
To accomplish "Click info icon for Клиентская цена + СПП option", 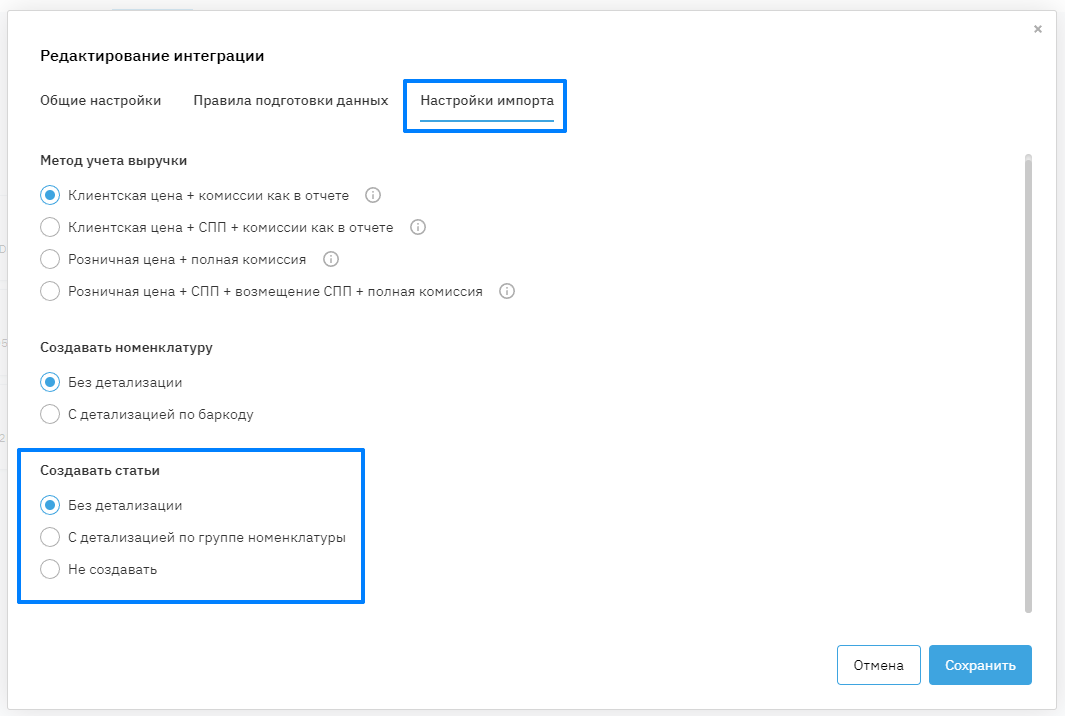I will click(418, 227).
